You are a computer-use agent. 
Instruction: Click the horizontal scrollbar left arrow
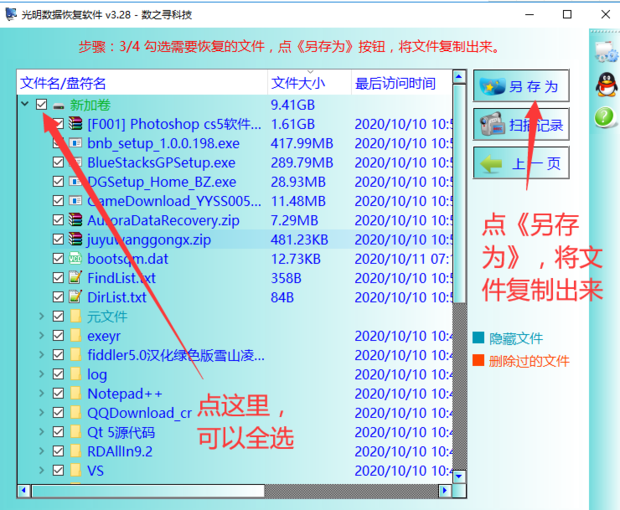click(x=24, y=491)
